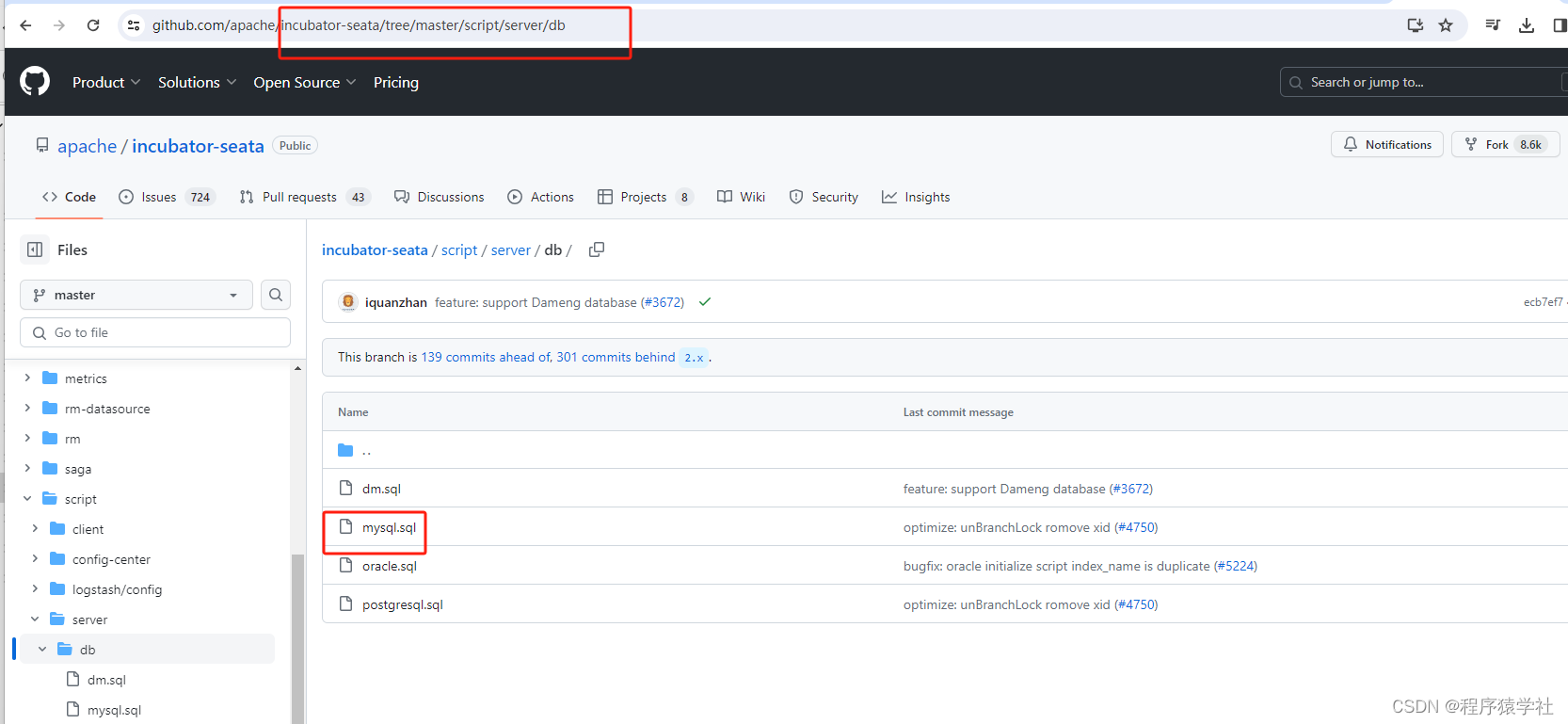Open the server breadcrumb link
Viewport: 1568px width, 724px height.
[x=511, y=249]
